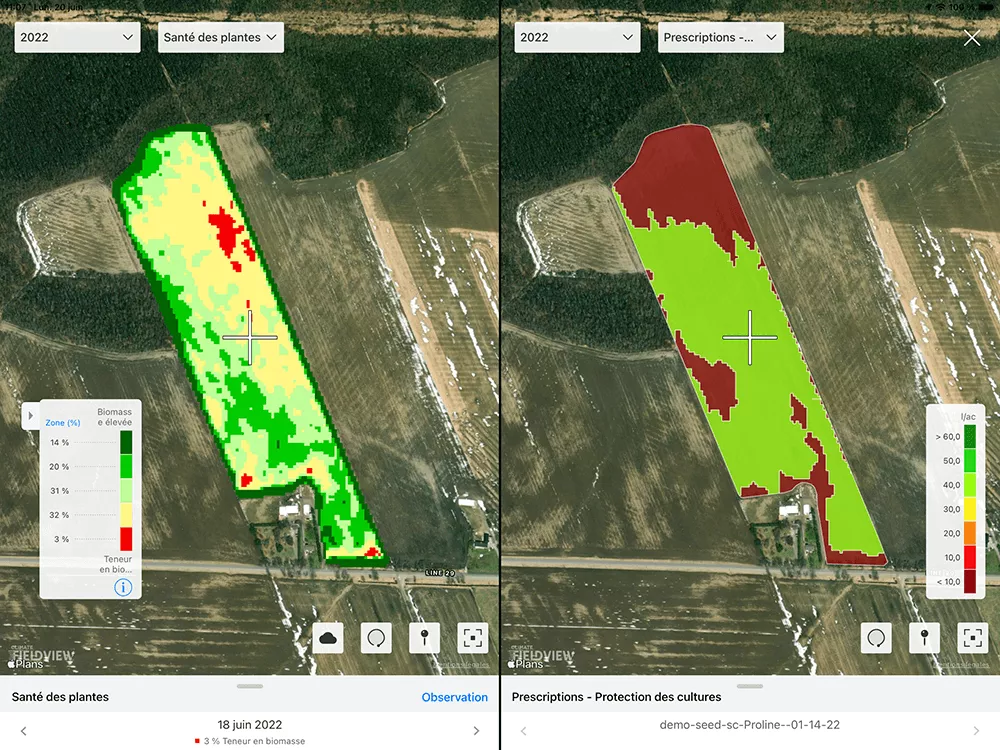Close the split-screen comparison view
1000x750 pixels.
[x=972, y=38]
